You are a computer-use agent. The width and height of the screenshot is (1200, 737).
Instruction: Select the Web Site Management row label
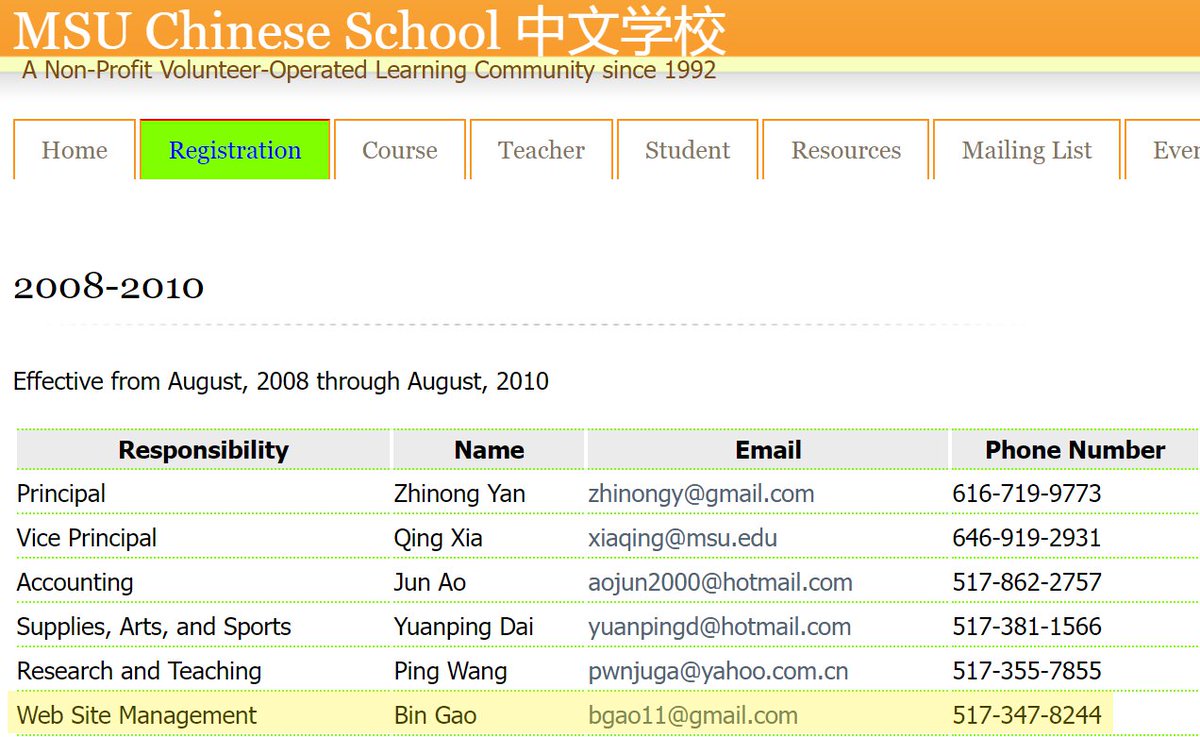point(137,716)
